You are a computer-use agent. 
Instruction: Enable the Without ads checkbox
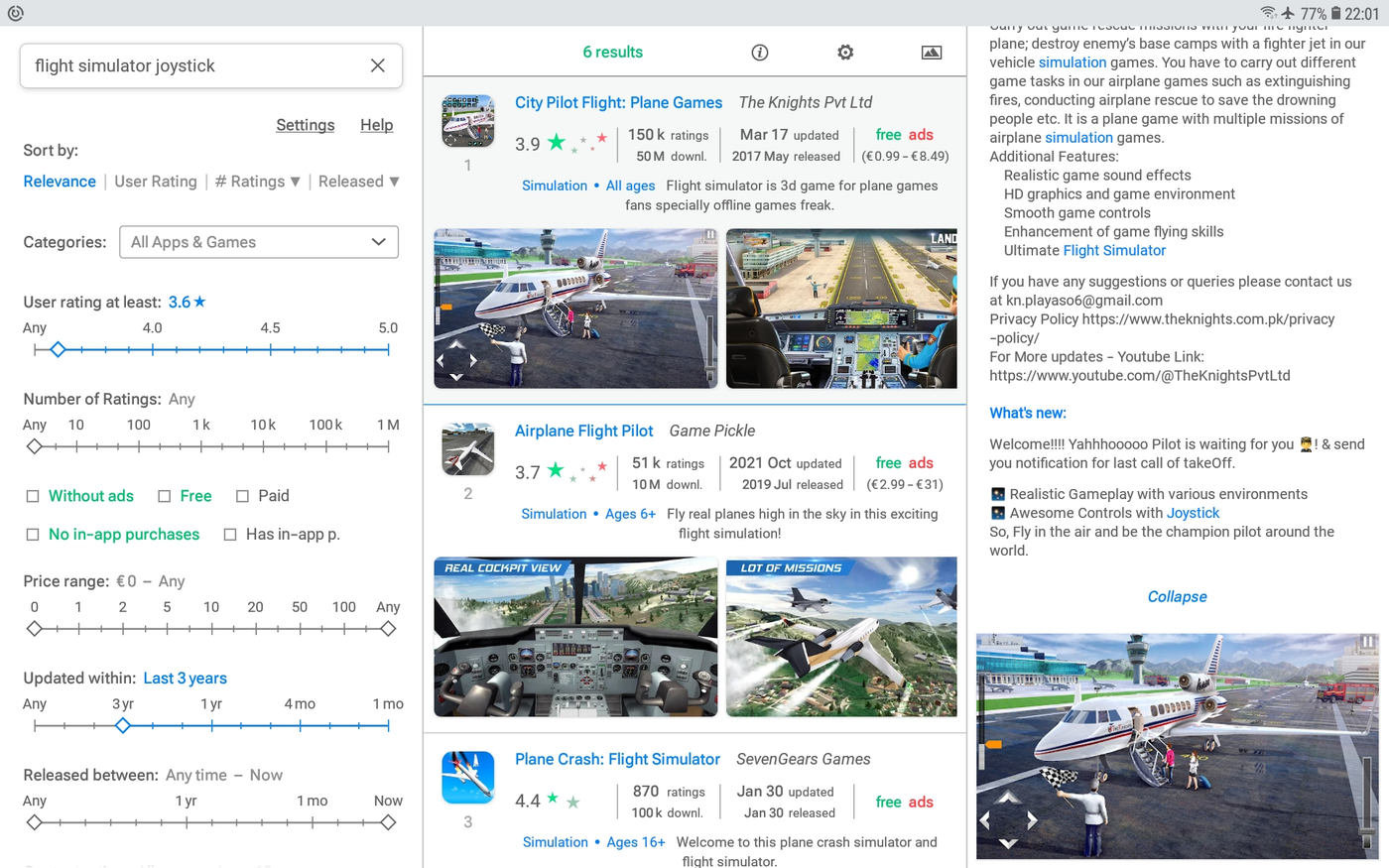(33, 496)
